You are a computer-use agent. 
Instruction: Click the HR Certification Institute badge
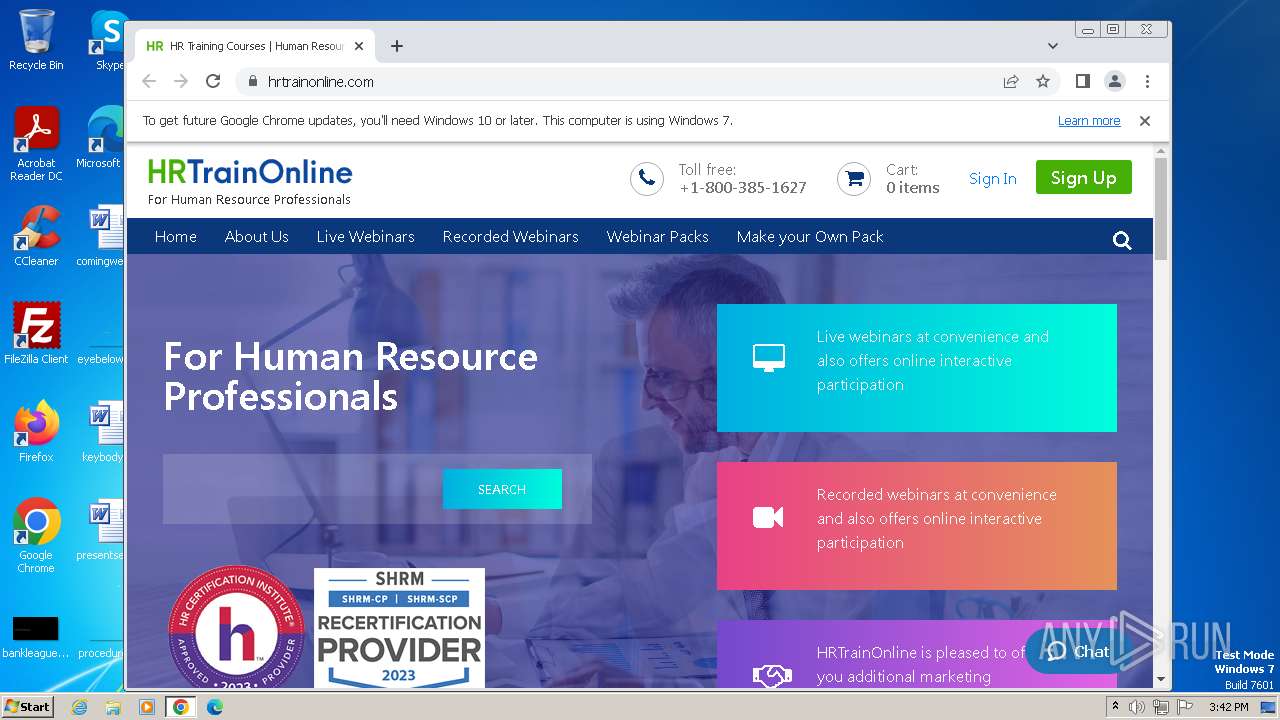236,628
